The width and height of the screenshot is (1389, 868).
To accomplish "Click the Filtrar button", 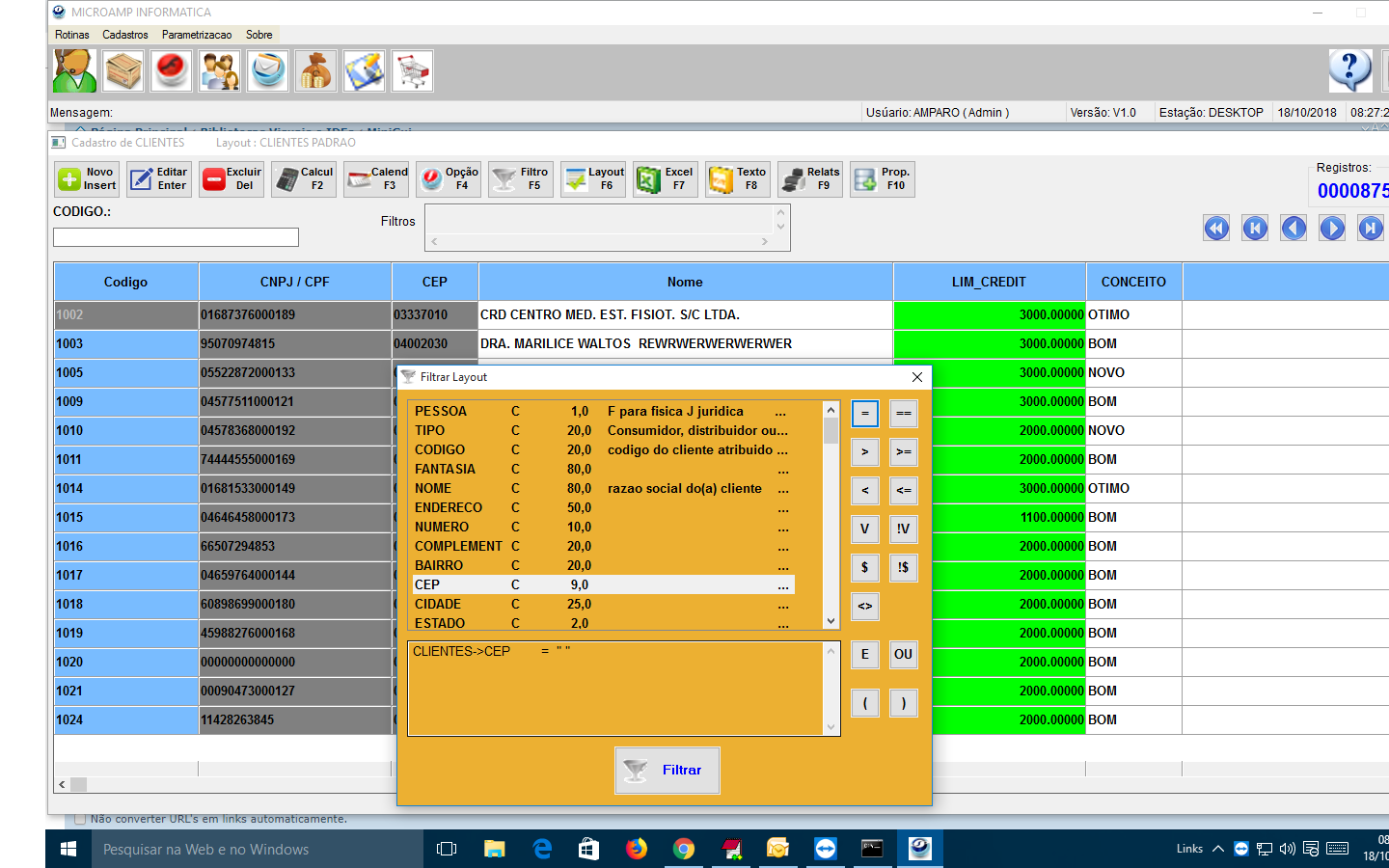I will tap(667, 770).
